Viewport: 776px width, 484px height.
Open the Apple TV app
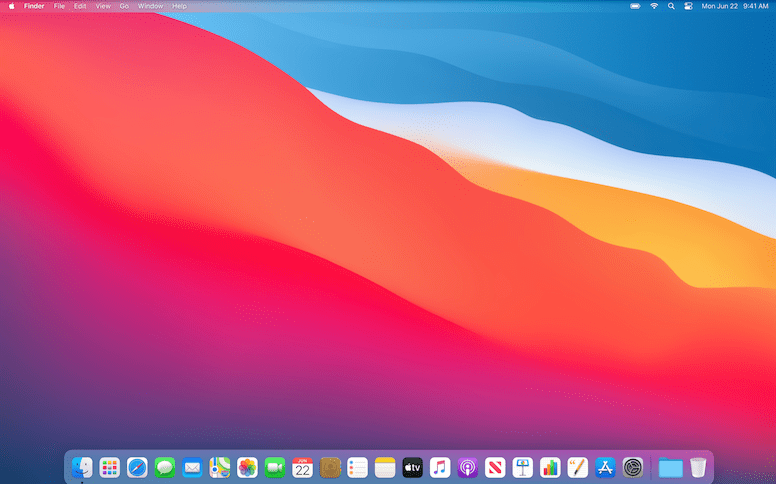(x=413, y=467)
